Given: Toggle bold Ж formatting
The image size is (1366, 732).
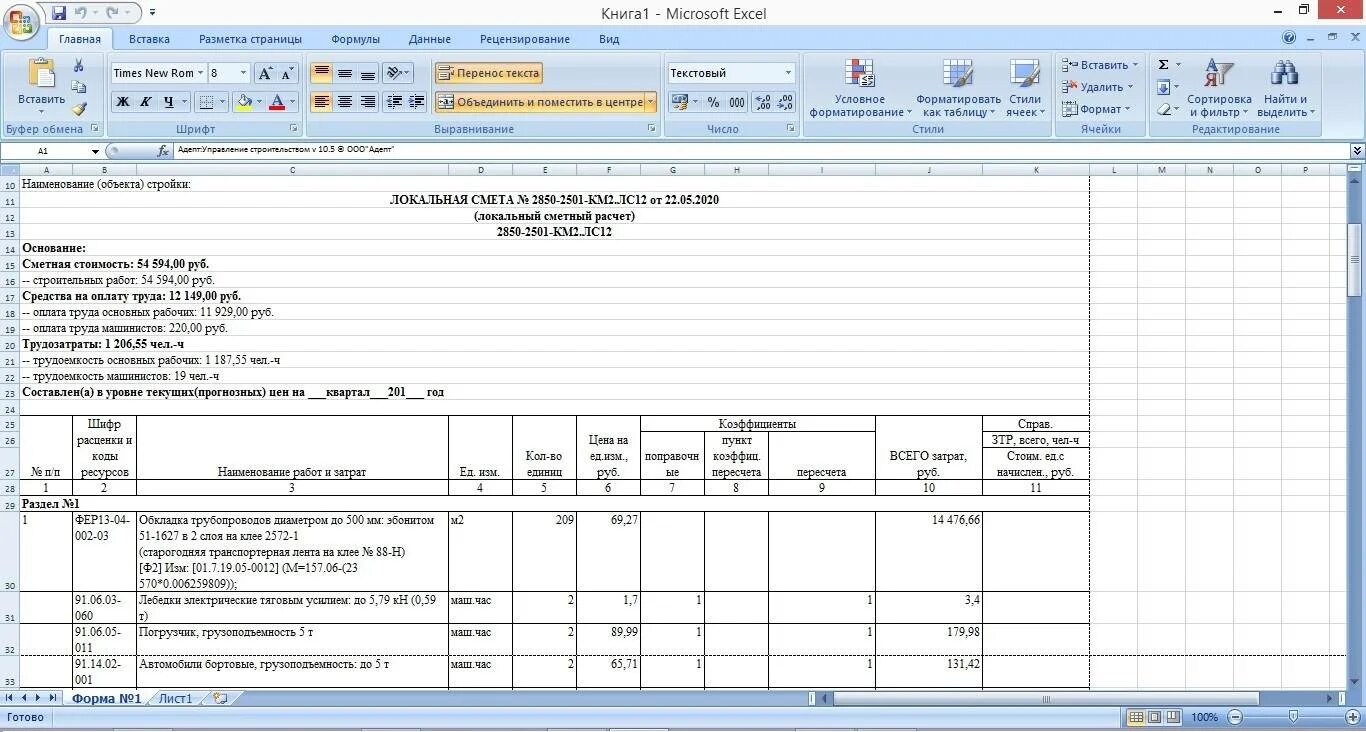Looking at the screenshot, I should click(x=122, y=102).
